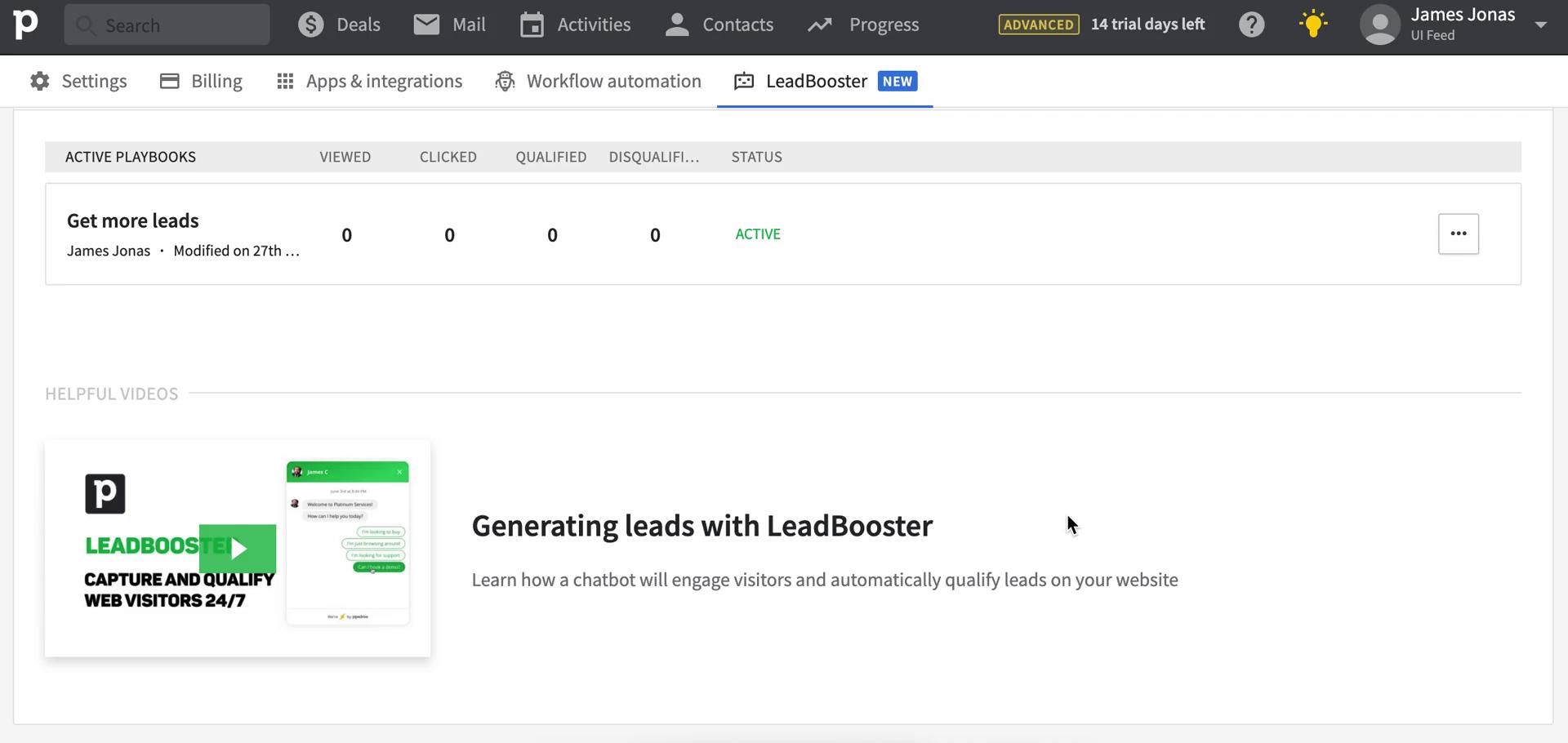
Task: Click the Workflow automation robot icon
Action: tap(506, 81)
